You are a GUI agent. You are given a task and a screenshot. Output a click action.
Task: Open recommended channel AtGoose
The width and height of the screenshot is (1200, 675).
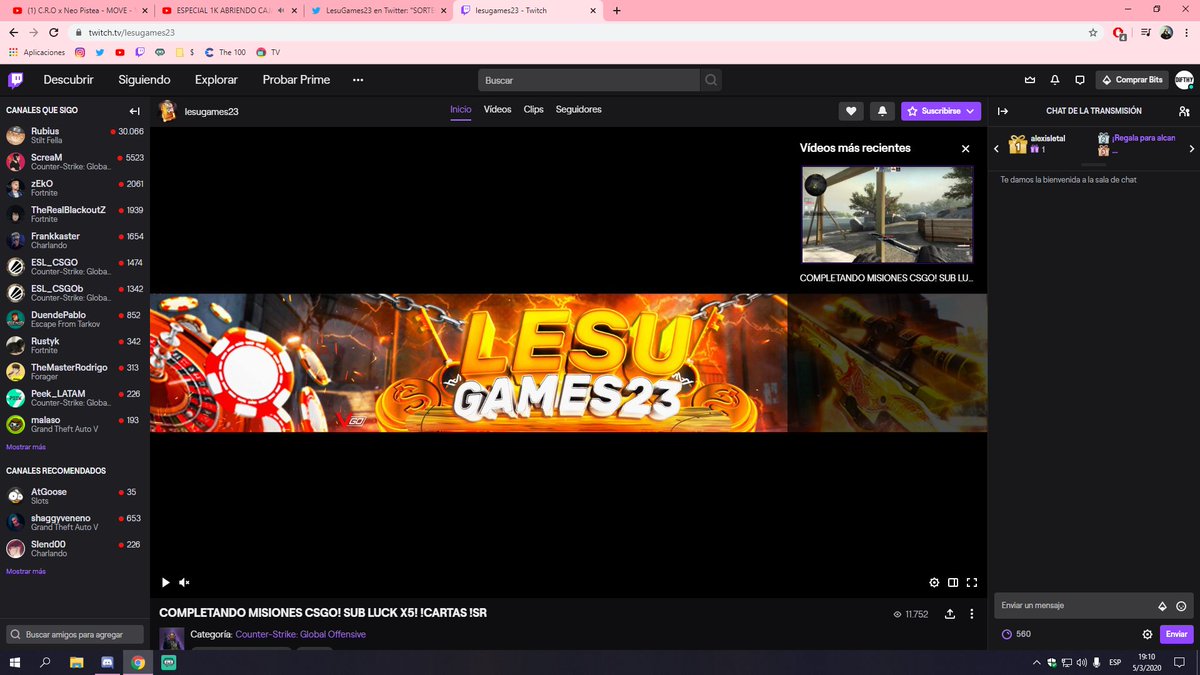75,496
